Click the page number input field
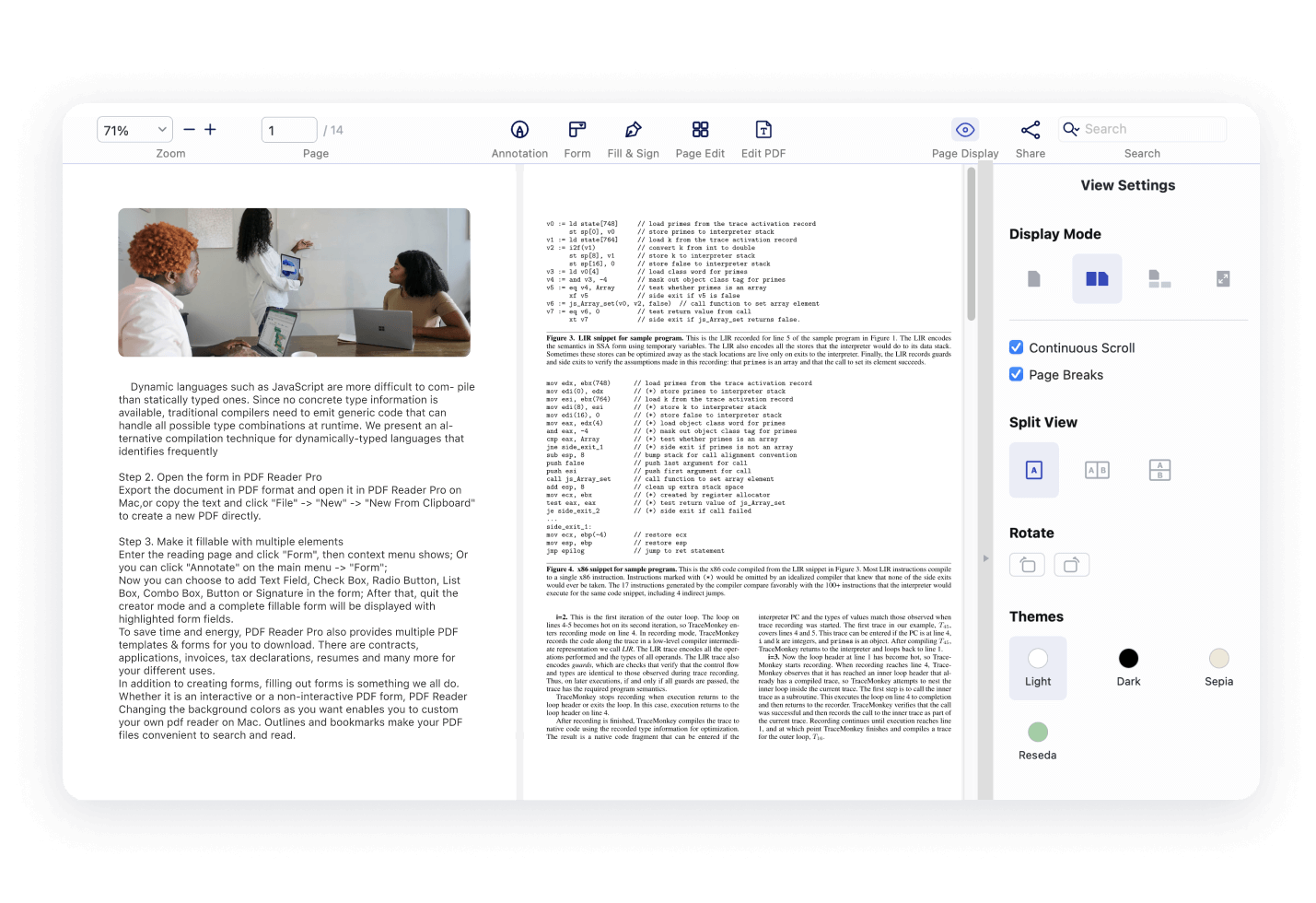Screen dimensions: 1316x903 pos(289,130)
